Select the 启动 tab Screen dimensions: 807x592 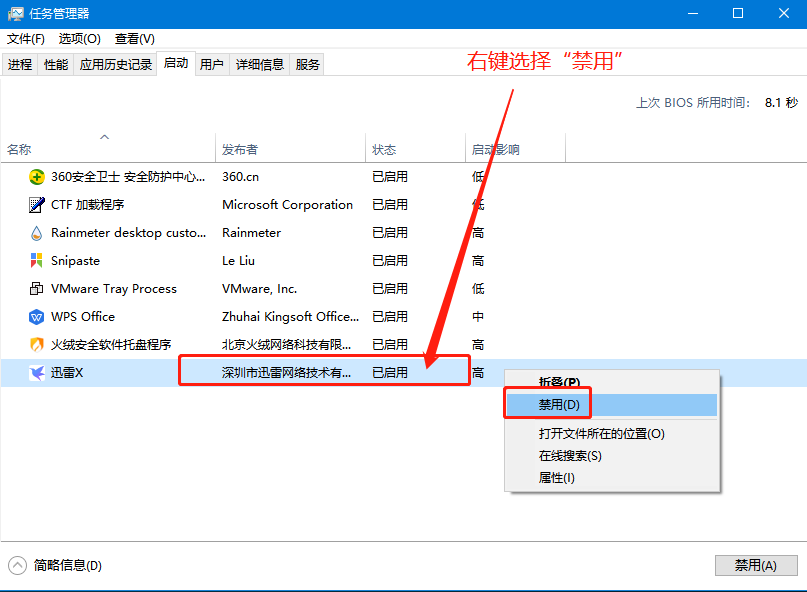(176, 63)
